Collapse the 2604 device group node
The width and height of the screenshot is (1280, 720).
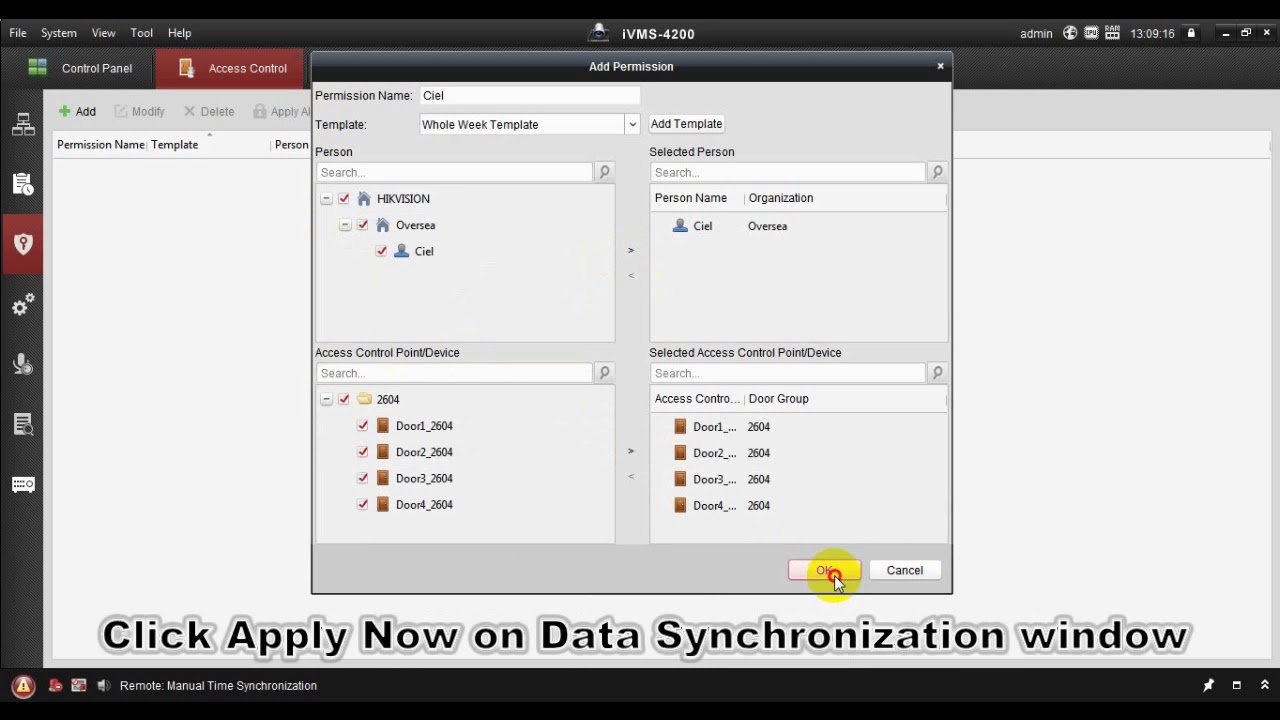tap(326, 399)
